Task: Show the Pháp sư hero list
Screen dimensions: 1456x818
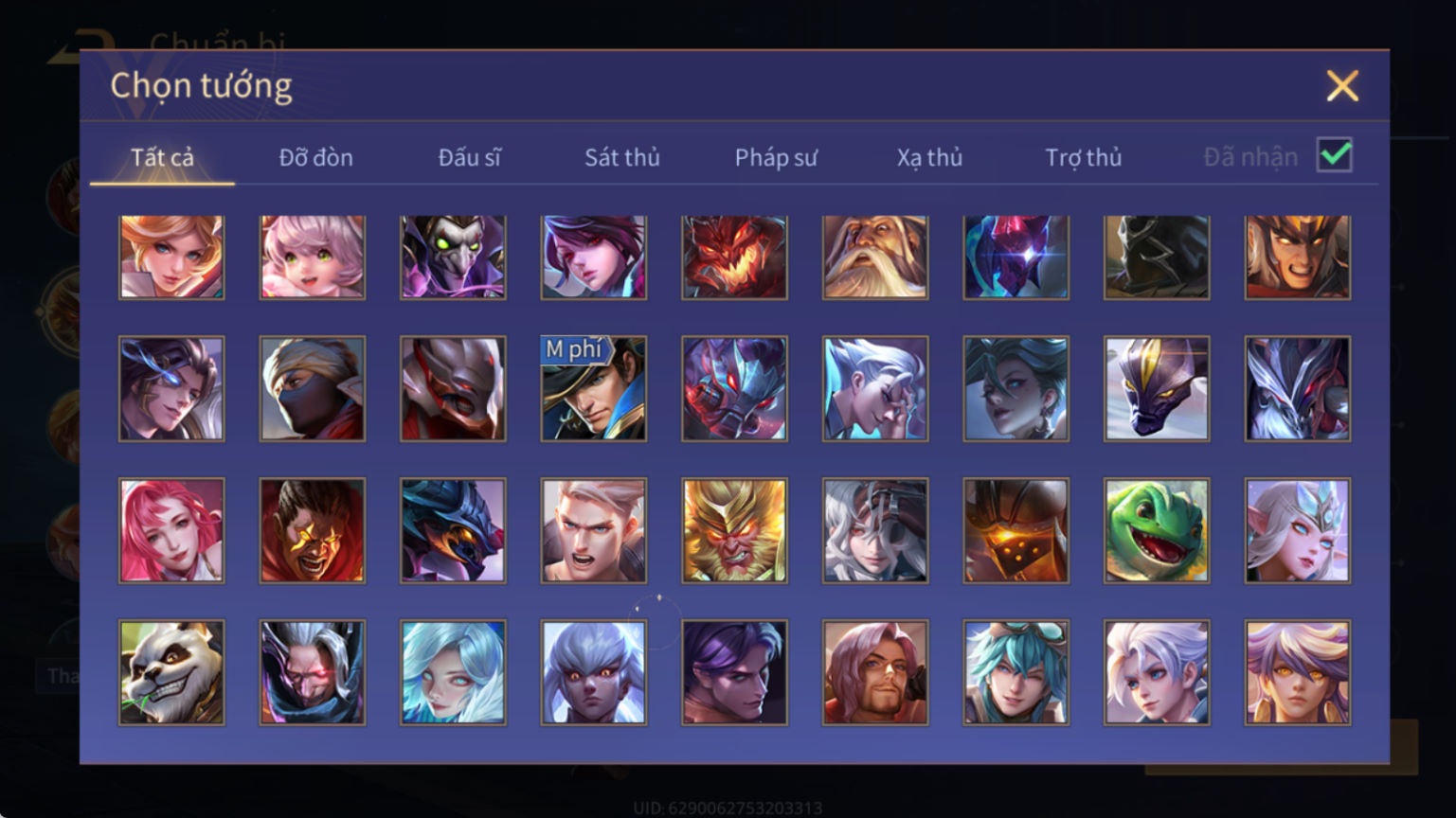Action: pyautogui.click(x=776, y=157)
